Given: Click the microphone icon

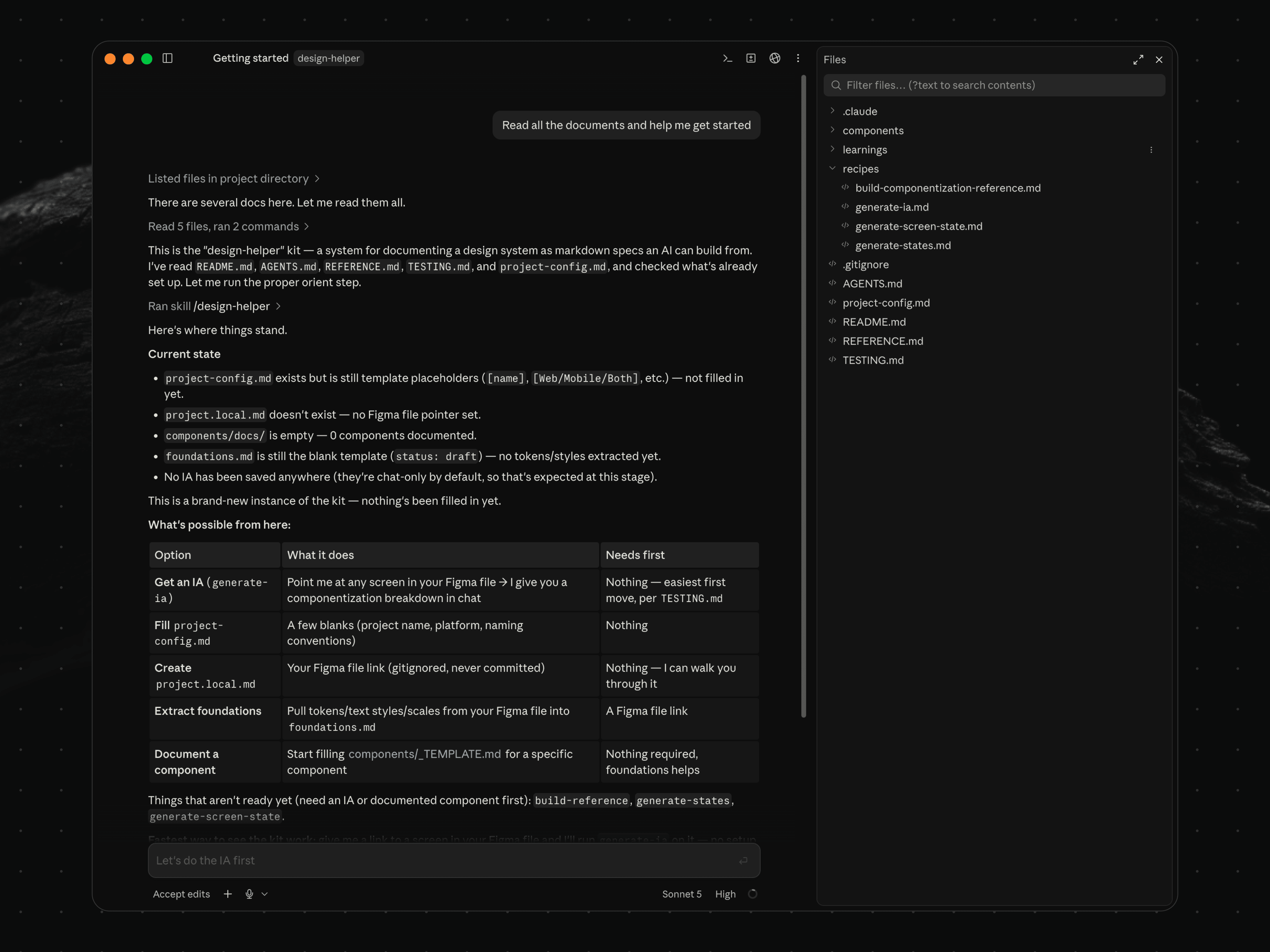Looking at the screenshot, I should [x=249, y=894].
